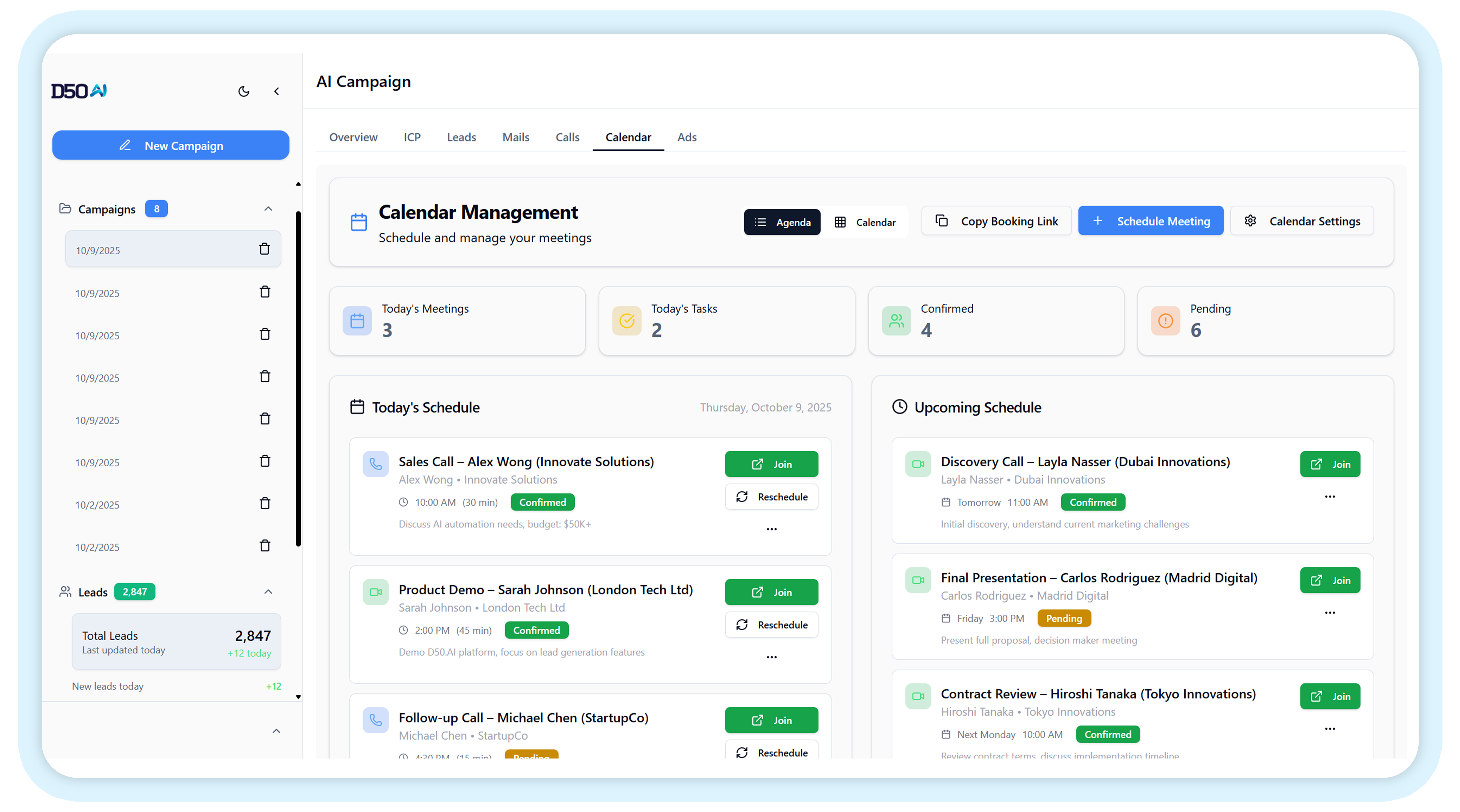Click Copy Booking Link

click(996, 221)
